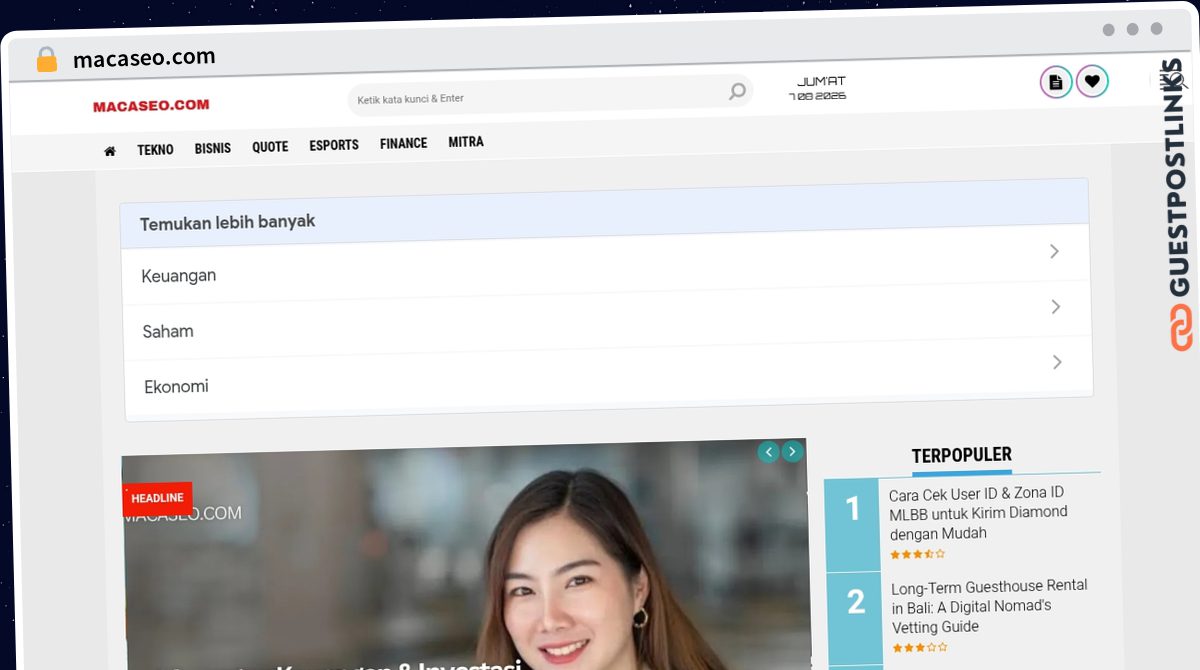1200x670 pixels.
Task: Expand the Saham row chevron
Action: pos(1055,307)
